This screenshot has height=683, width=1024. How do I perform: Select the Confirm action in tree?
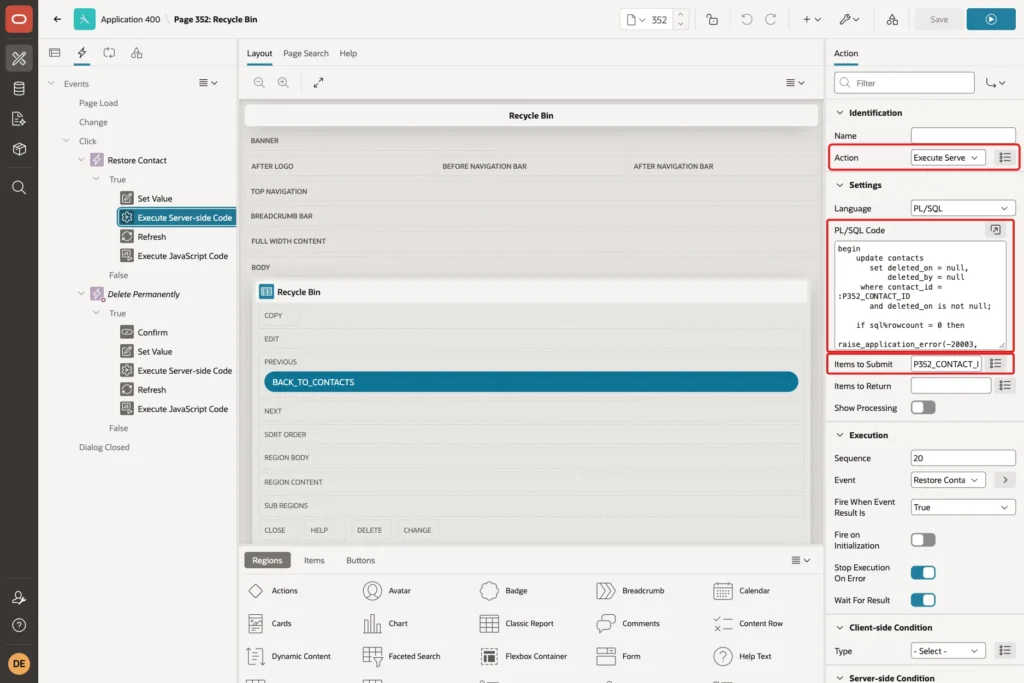pyautogui.click(x=152, y=332)
